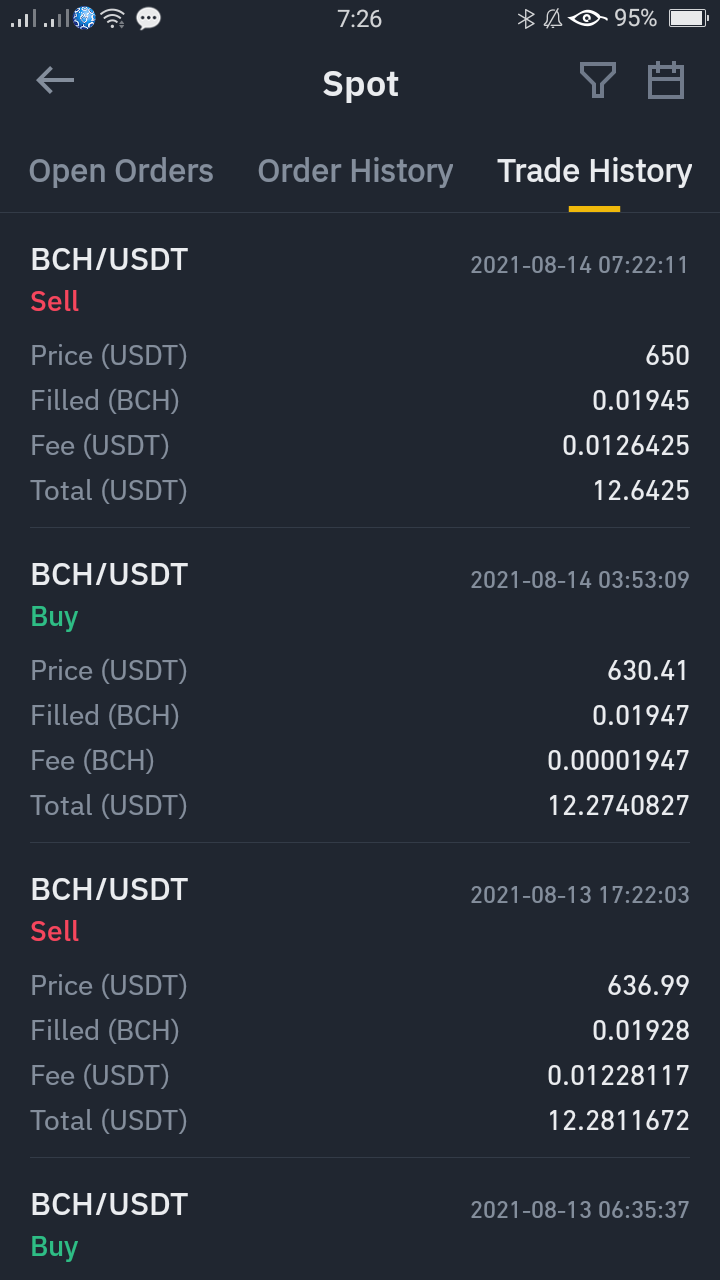Tap the 12.6425 total value

point(641,490)
